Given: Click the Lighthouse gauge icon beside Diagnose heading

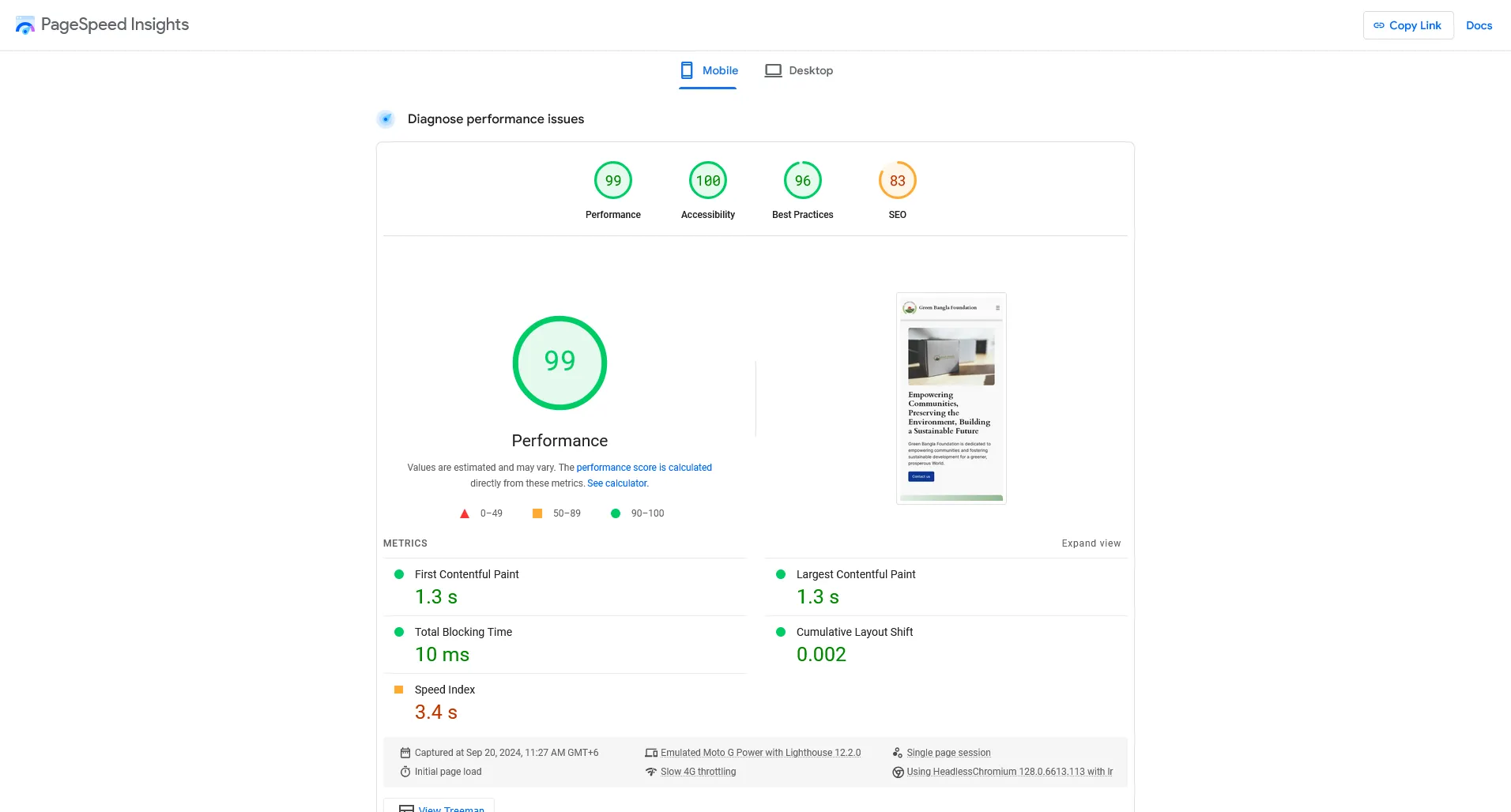Looking at the screenshot, I should 385,118.
